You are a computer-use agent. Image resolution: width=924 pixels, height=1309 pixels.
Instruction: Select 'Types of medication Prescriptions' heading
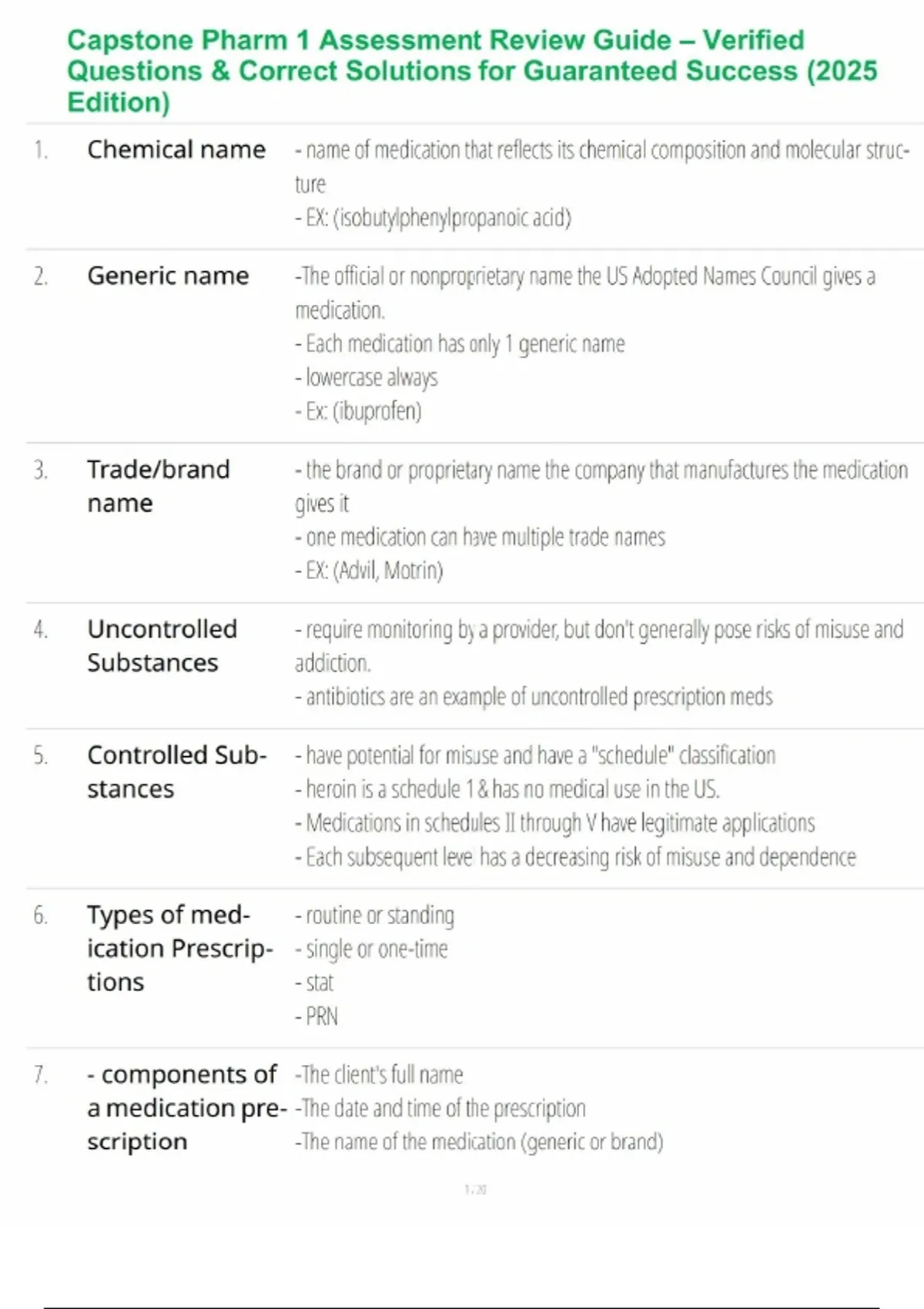click(180, 948)
